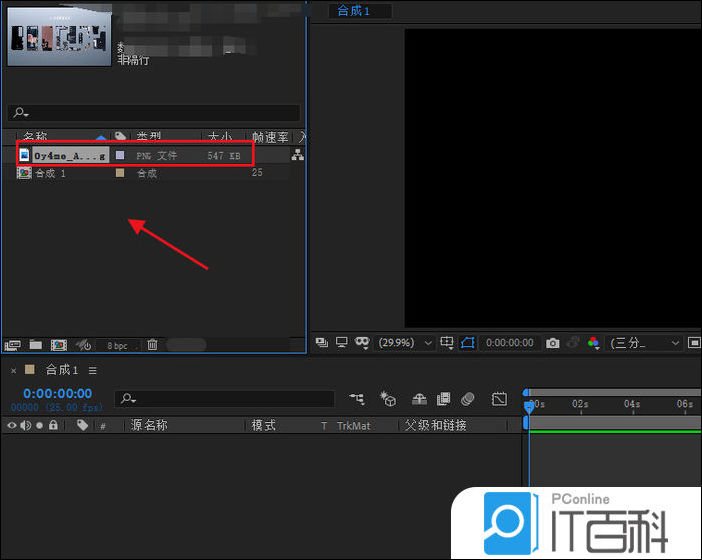Viewport: 702px width, 560px height.
Task: Open the graph editor icon in timeline
Action: tap(499, 398)
